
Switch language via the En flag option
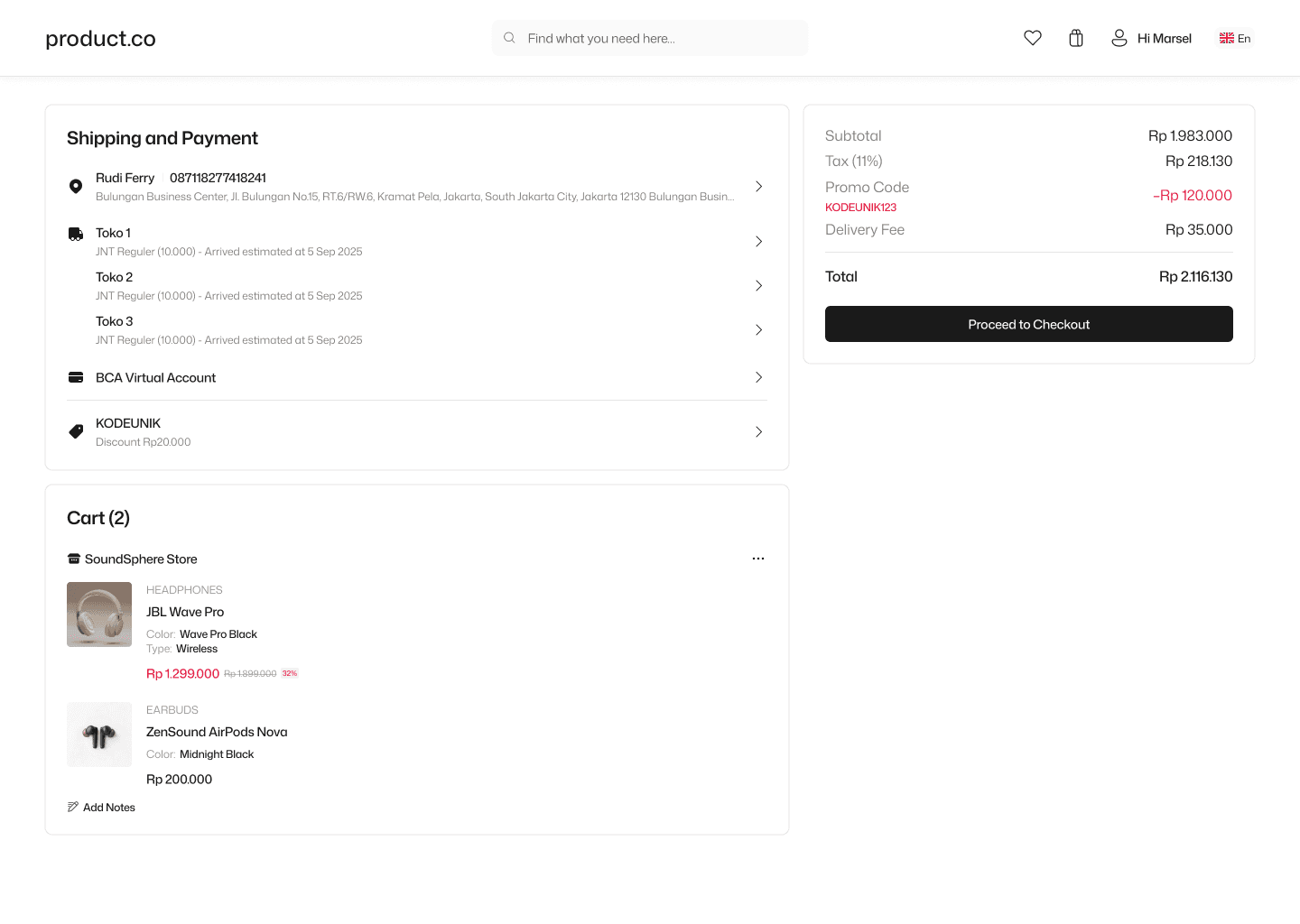1234,38
